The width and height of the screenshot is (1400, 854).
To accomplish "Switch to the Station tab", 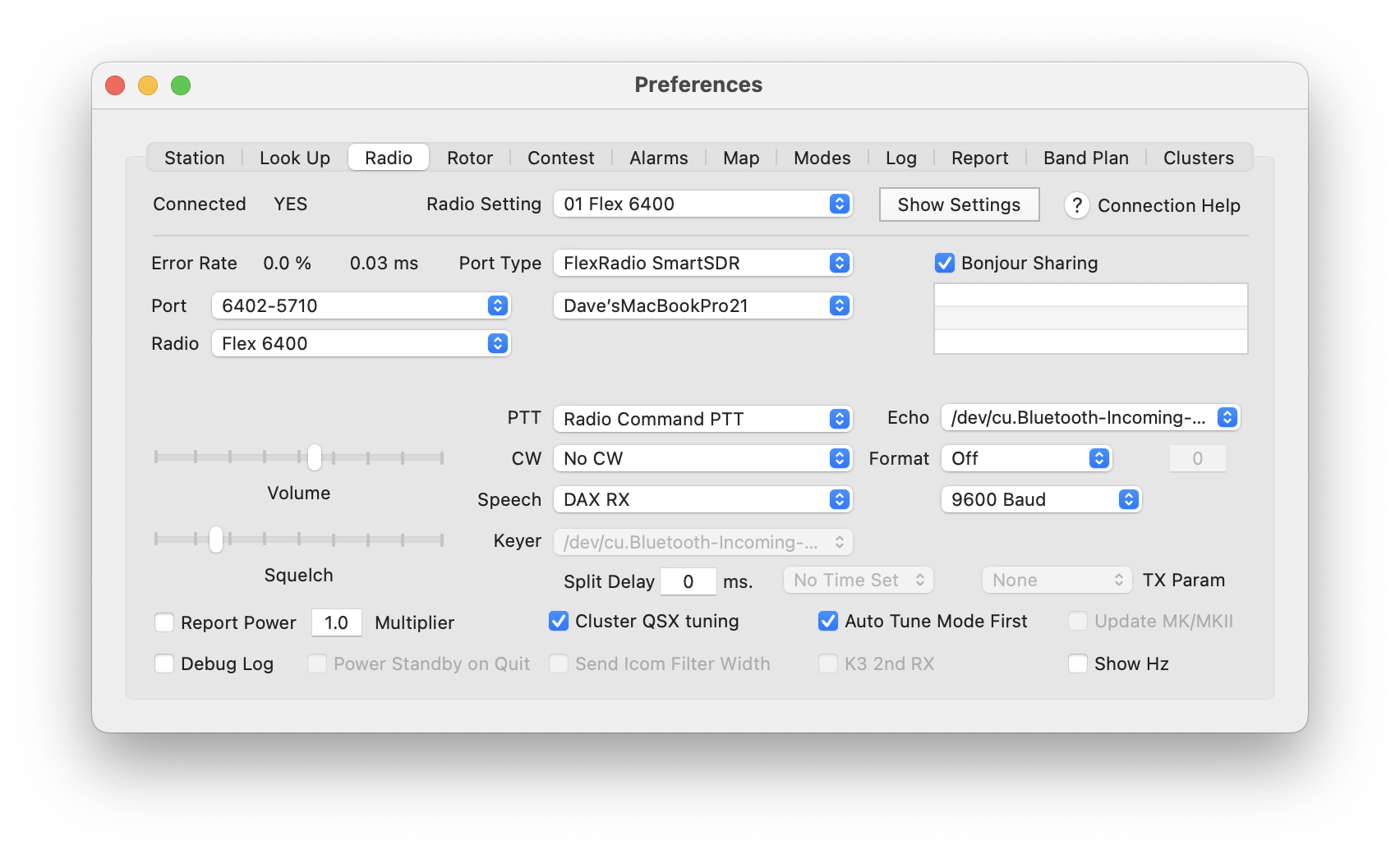I will (x=195, y=158).
